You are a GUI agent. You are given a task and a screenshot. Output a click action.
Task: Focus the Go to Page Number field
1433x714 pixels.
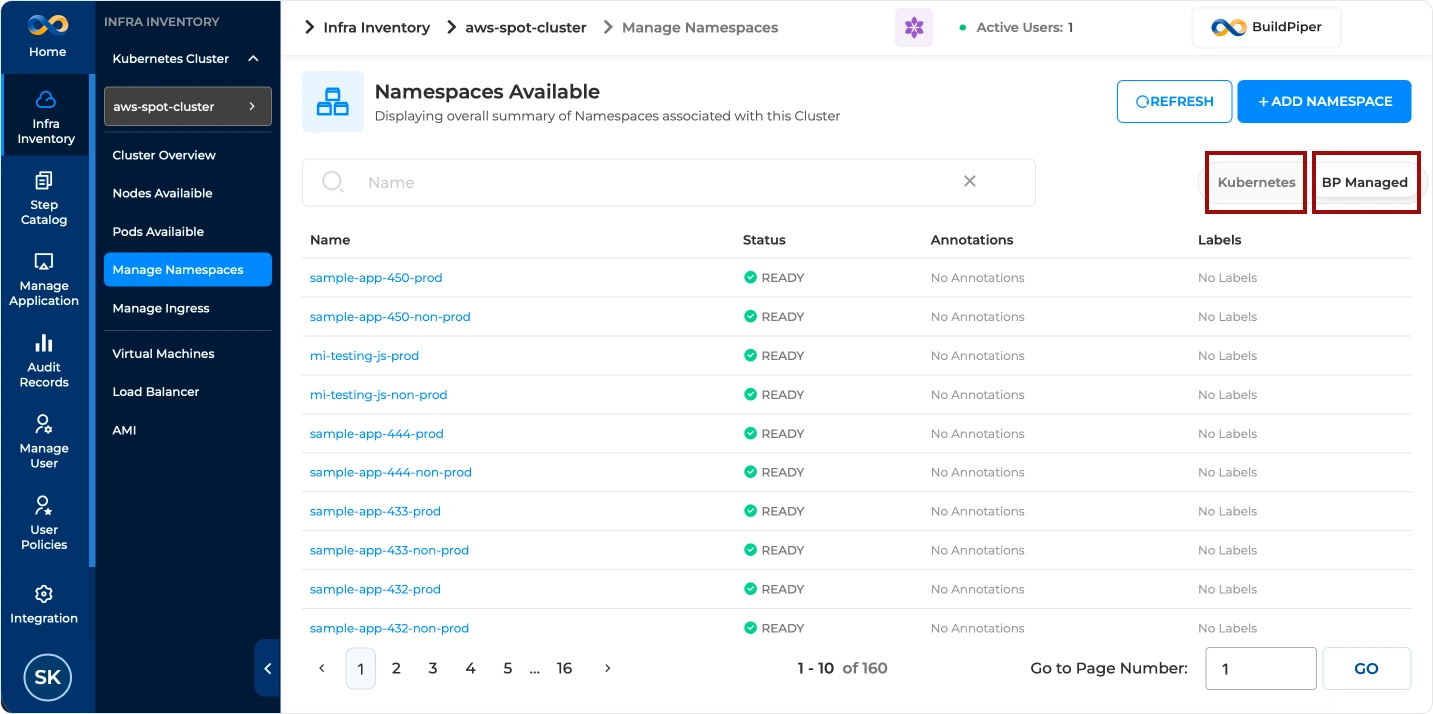tap(1260, 668)
